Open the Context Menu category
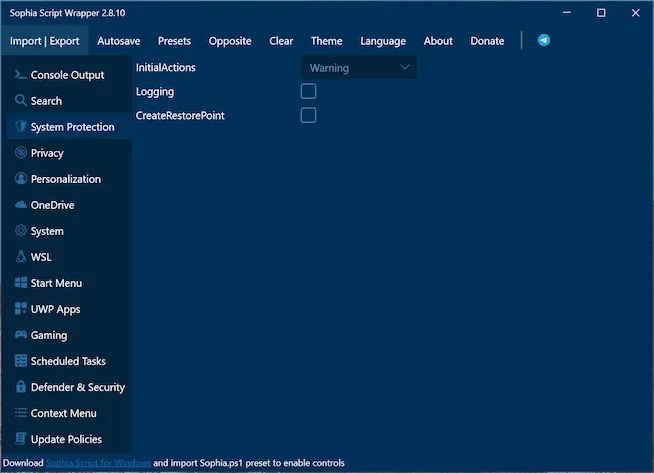654x473 pixels. pyautogui.click(x=69, y=413)
